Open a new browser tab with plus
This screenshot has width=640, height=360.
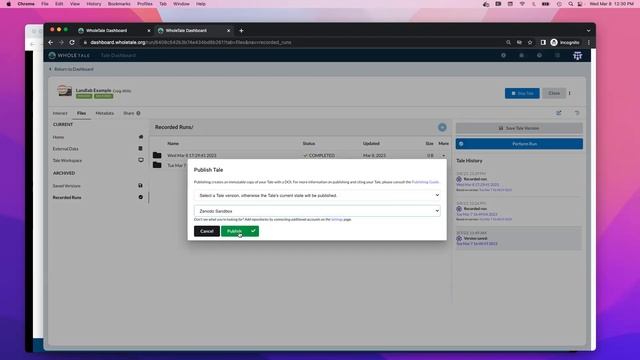click(x=241, y=31)
